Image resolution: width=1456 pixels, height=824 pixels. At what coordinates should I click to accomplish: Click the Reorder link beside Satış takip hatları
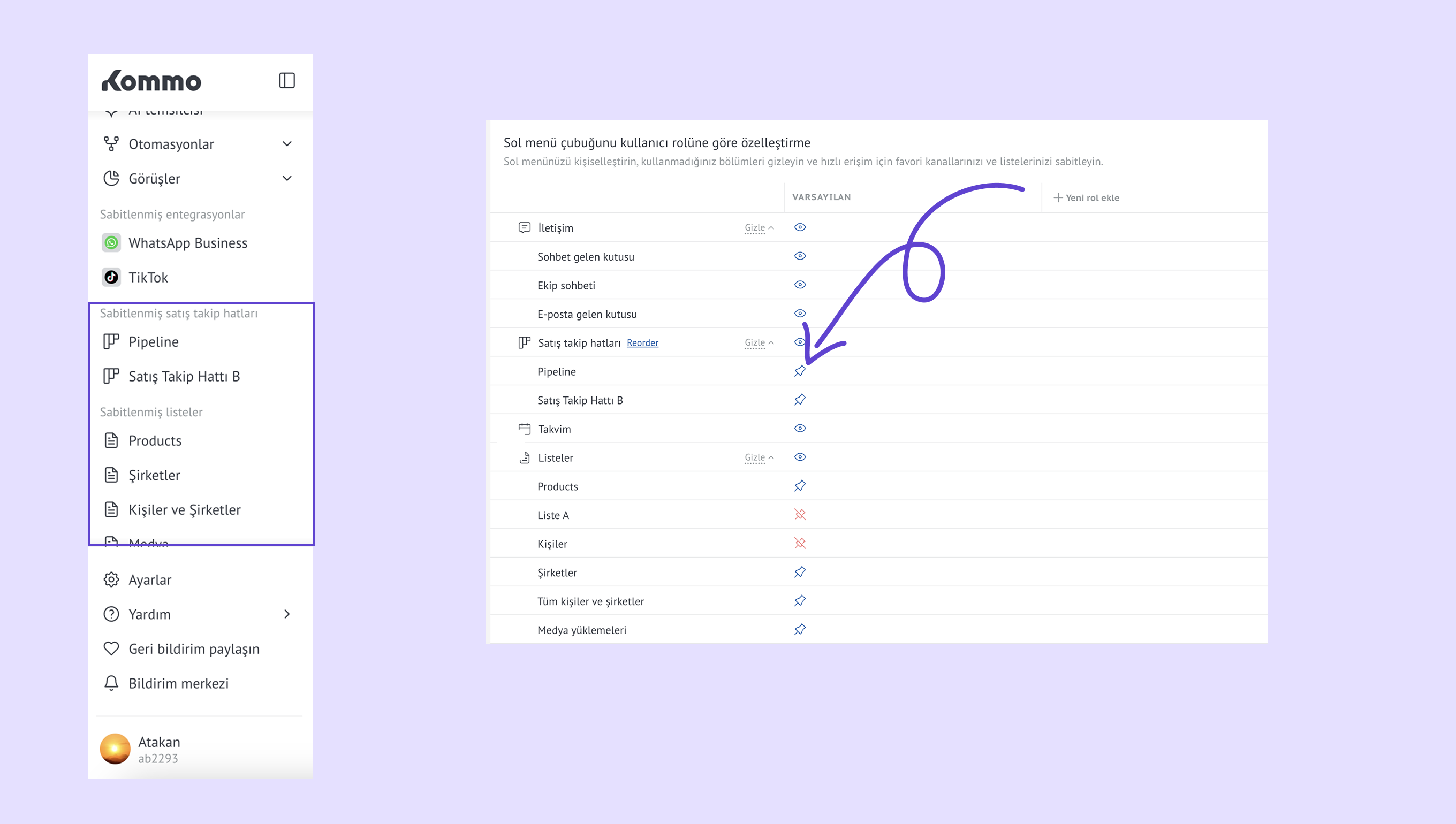642,342
